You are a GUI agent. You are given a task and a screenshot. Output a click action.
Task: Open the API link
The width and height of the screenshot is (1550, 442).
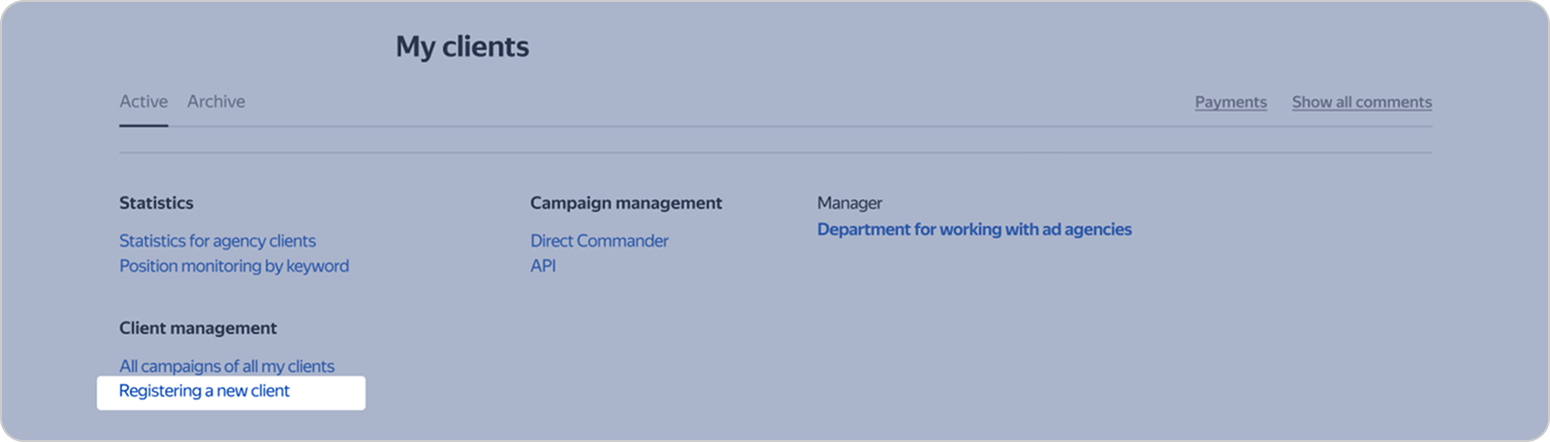click(x=543, y=266)
